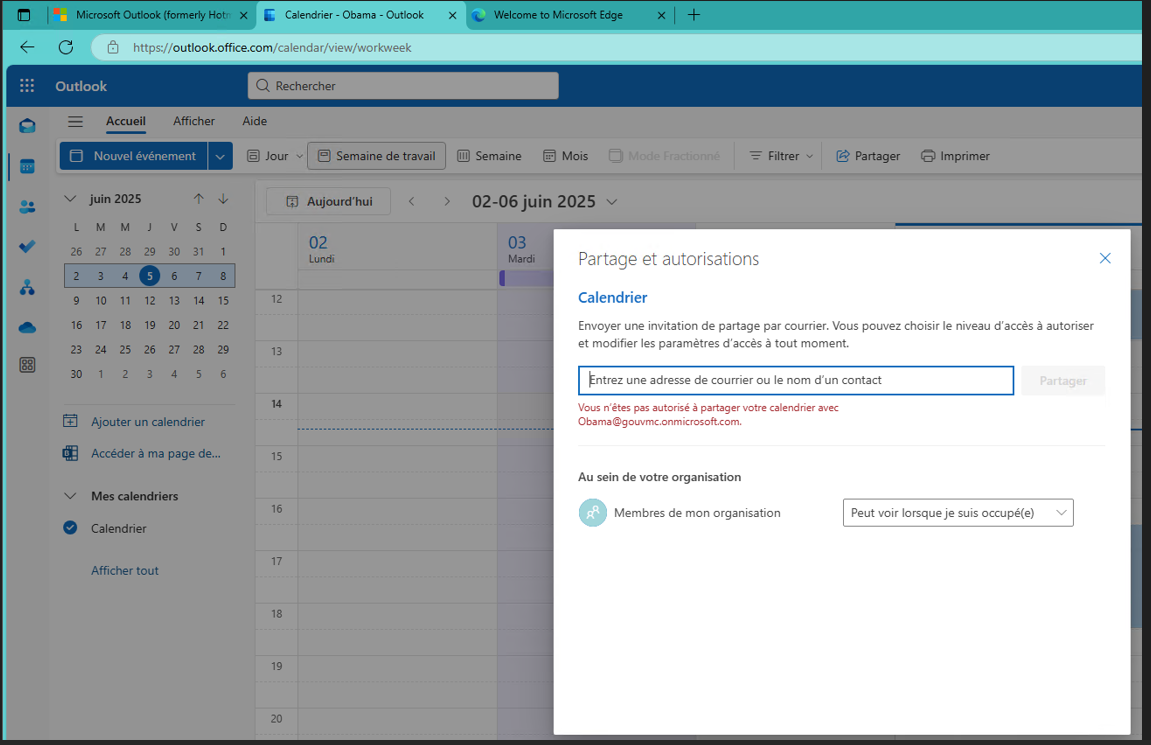The image size is (1151, 745).
Task: Go to next month with down arrow
Action: click(x=223, y=199)
